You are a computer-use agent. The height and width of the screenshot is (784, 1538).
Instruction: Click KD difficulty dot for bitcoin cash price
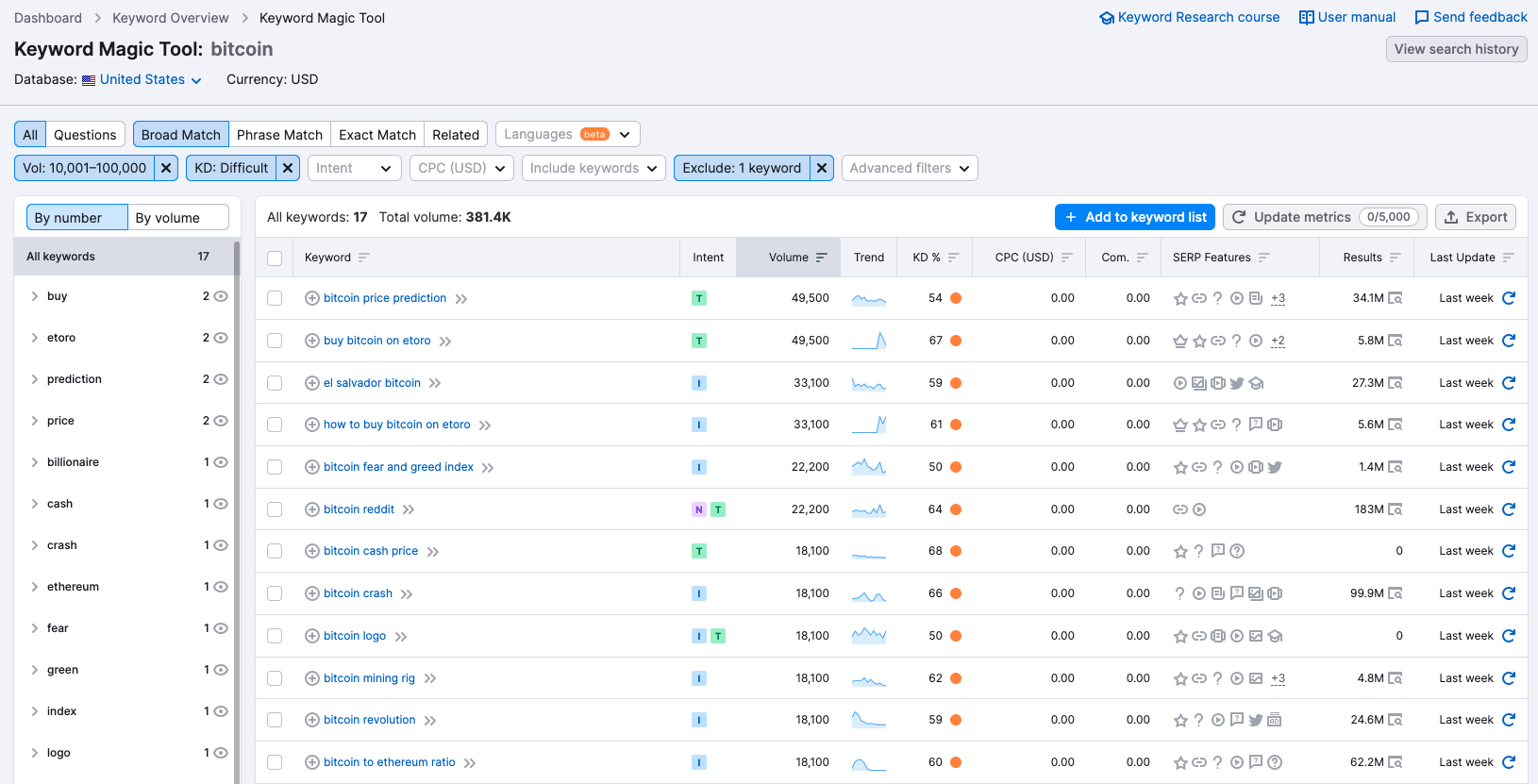pyautogui.click(x=956, y=551)
